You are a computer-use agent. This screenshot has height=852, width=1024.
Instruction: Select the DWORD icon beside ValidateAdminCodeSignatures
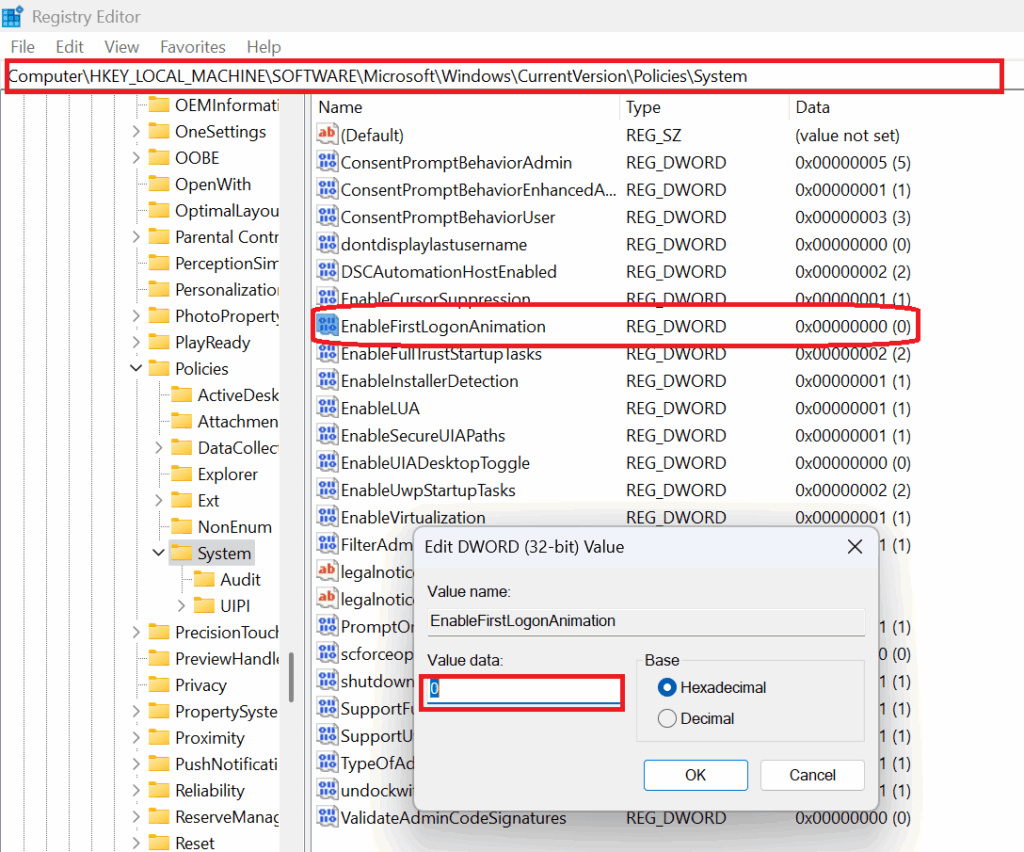click(x=329, y=817)
